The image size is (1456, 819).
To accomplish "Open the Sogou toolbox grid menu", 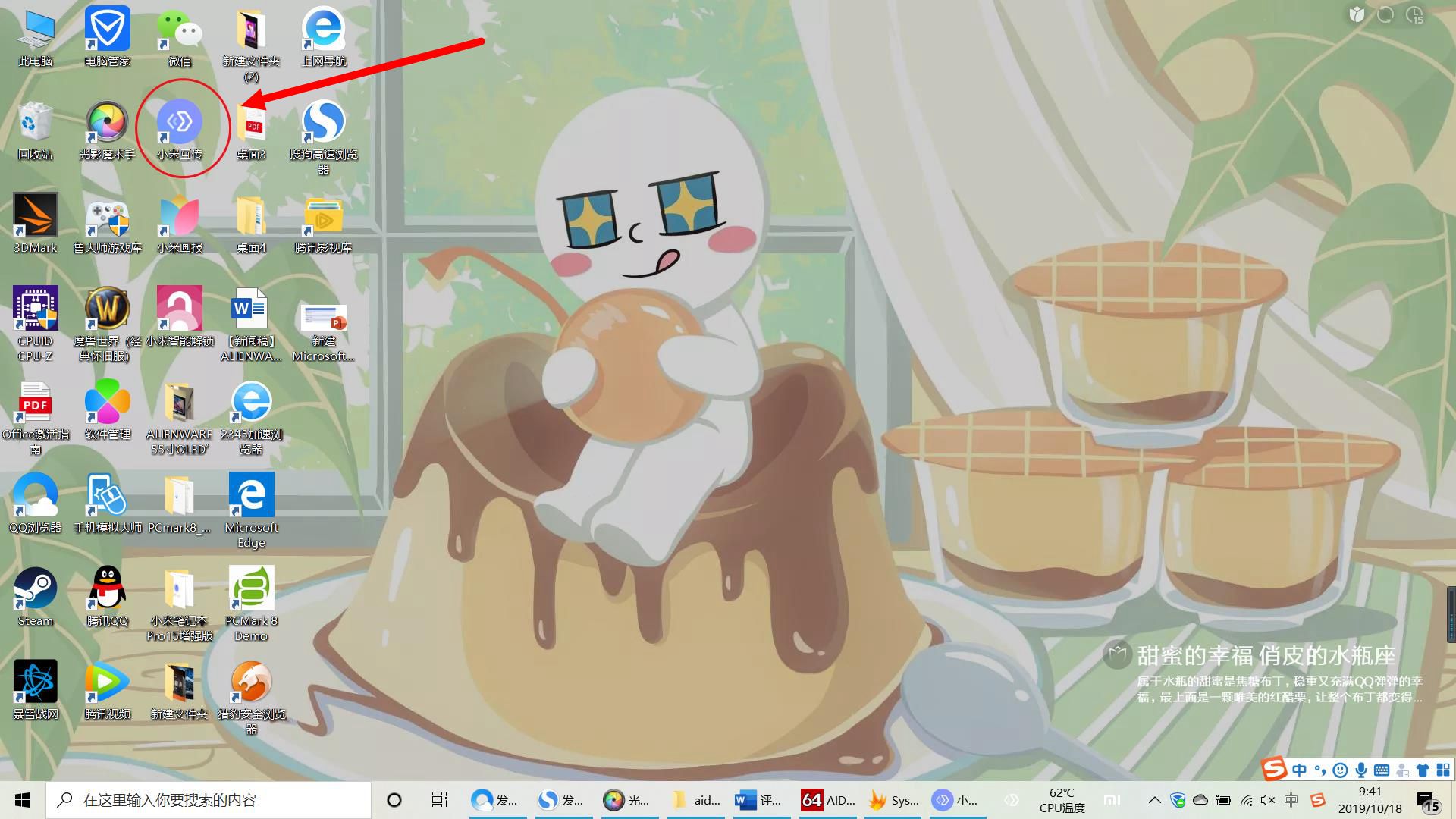I will pyautogui.click(x=1442, y=770).
